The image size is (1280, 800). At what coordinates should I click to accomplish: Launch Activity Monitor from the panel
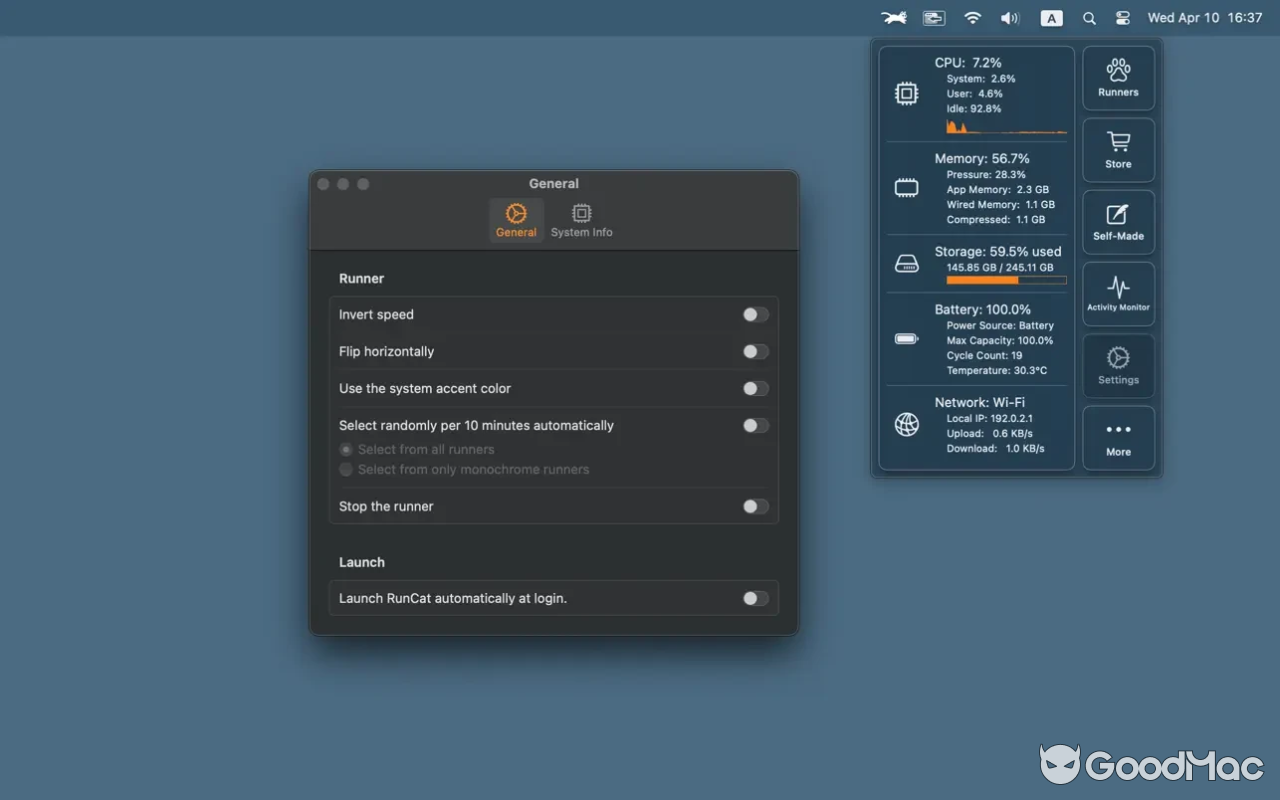[x=1118, y=293]
